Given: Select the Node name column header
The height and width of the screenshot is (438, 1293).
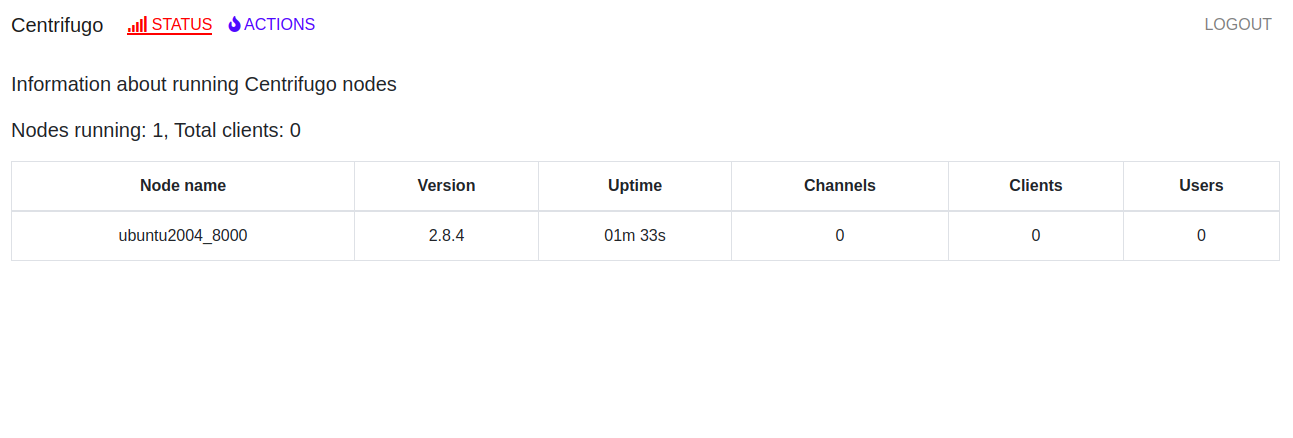Looking at the screenshot, I should pyautogui.click(x=183, y=186).
